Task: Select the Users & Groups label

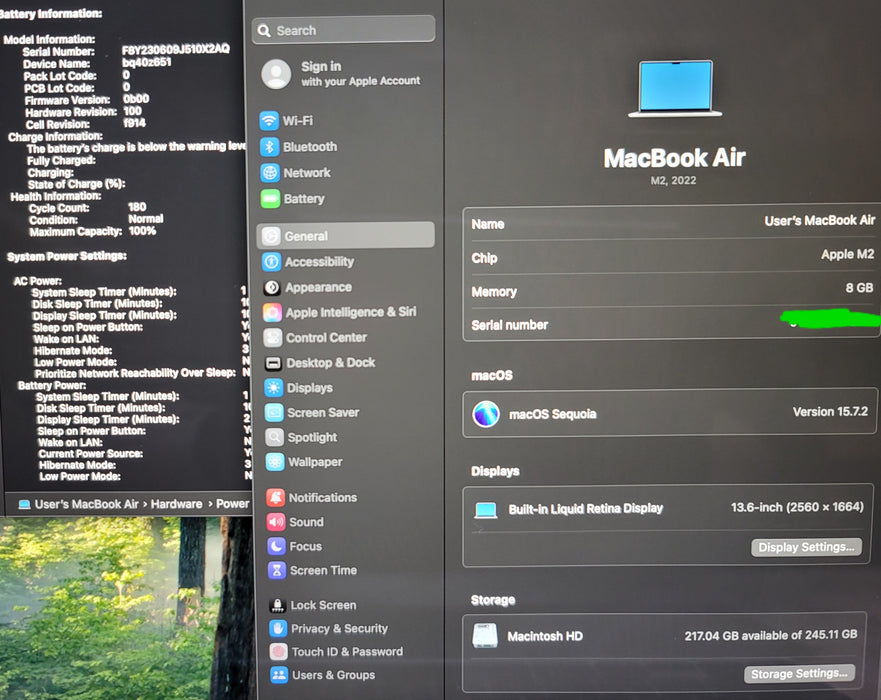Action: point(334,675)
